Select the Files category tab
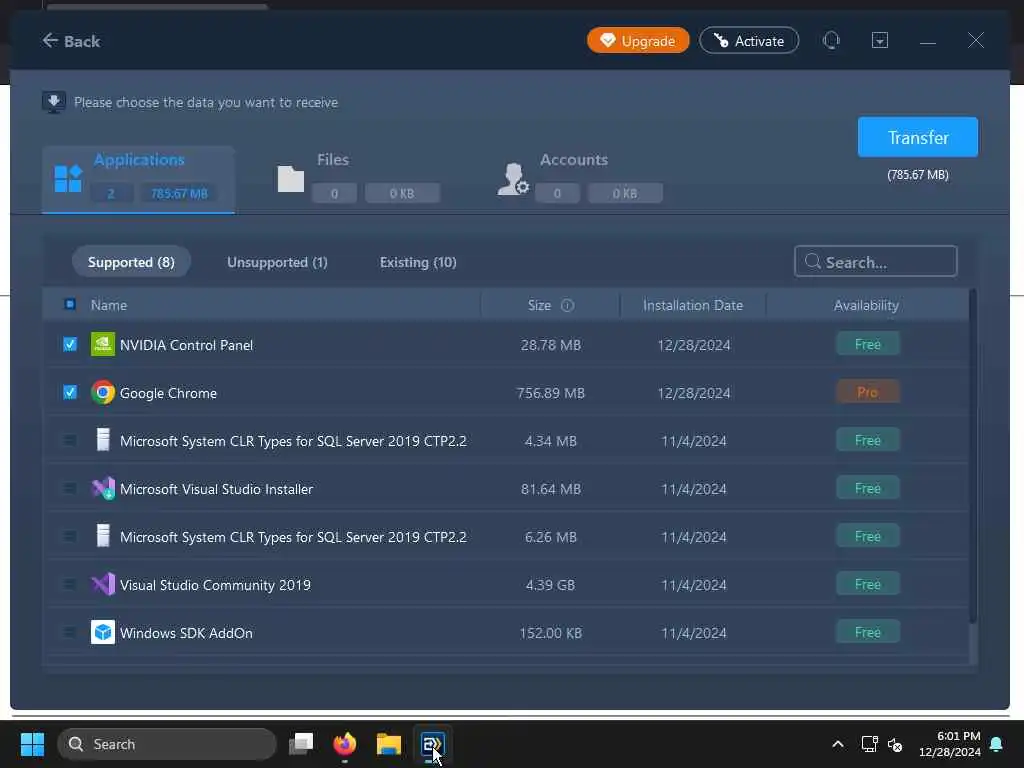Viewport: 1024px width, 768px height. click(359, 180)
